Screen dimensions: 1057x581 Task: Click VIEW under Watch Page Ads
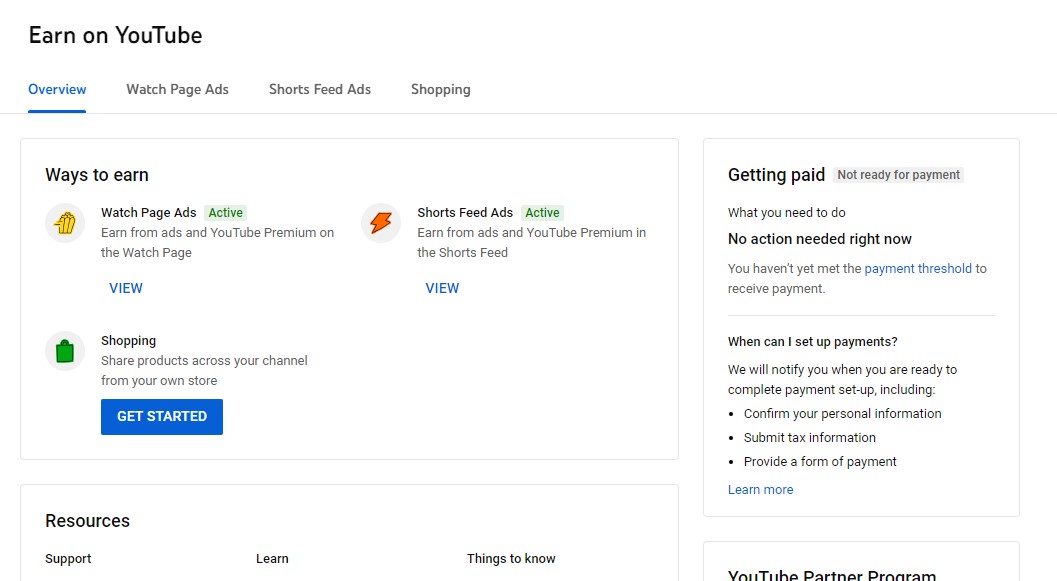(126, 288)
